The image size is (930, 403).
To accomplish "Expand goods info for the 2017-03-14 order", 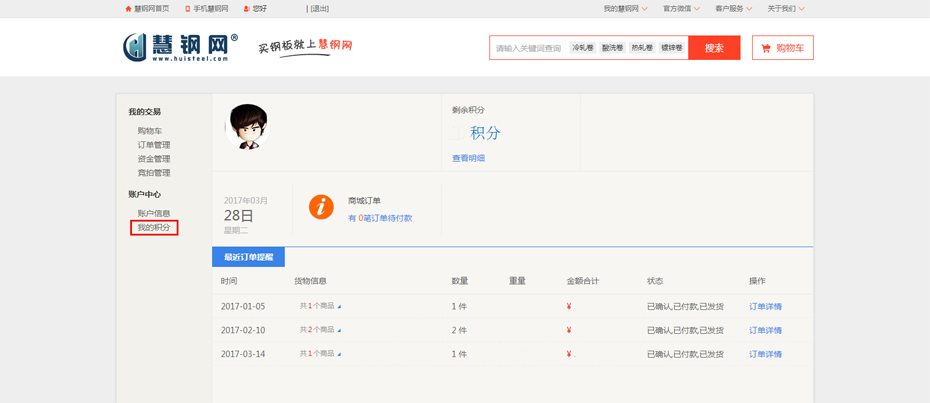I will [339, 354].
